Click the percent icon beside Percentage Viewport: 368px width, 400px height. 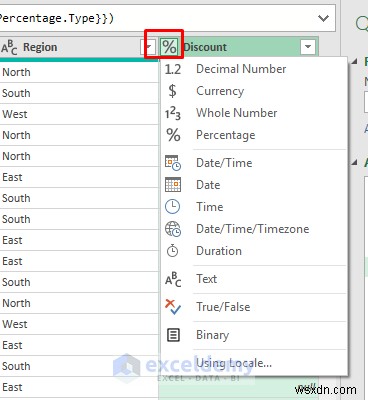pyautogui.click(x=173, y=135)
